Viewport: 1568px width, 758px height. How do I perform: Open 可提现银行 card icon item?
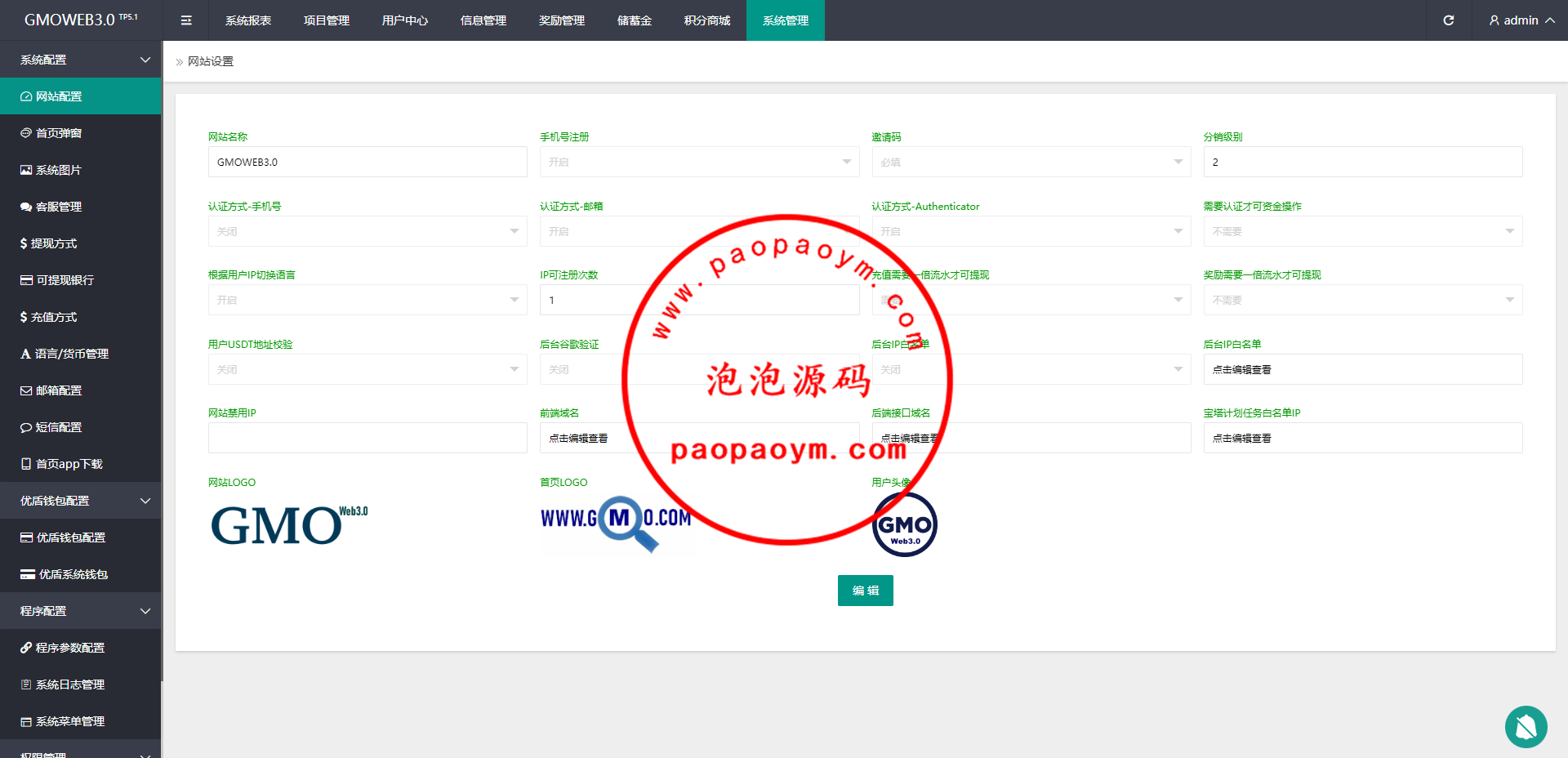pyautogui.click(x=81, y=280)
